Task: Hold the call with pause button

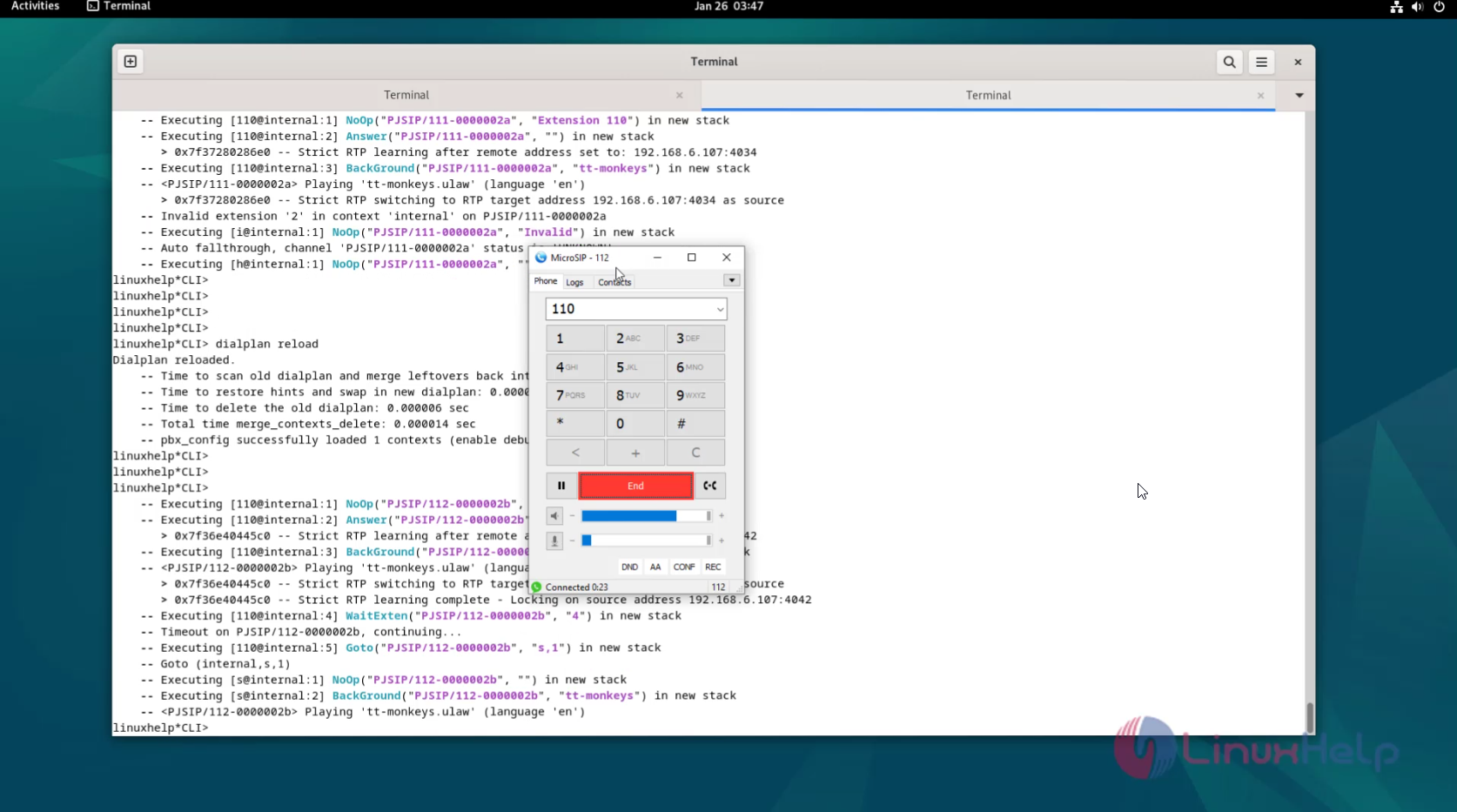Action: coord(561,486)
